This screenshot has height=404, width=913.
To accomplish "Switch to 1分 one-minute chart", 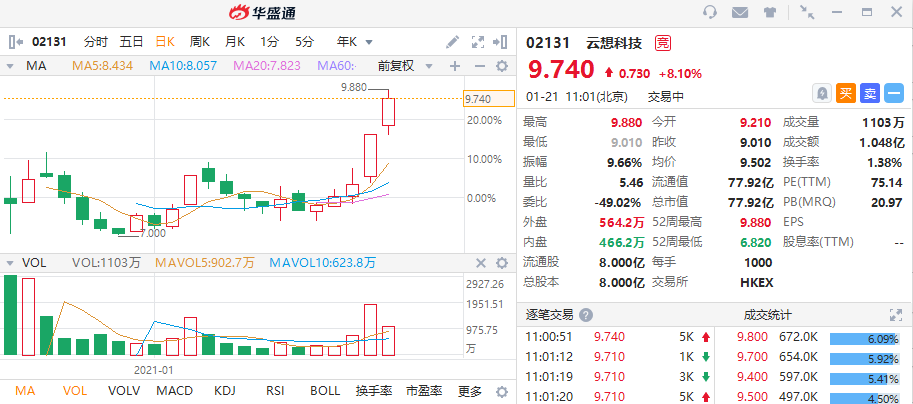I will [x=269, y=42].
